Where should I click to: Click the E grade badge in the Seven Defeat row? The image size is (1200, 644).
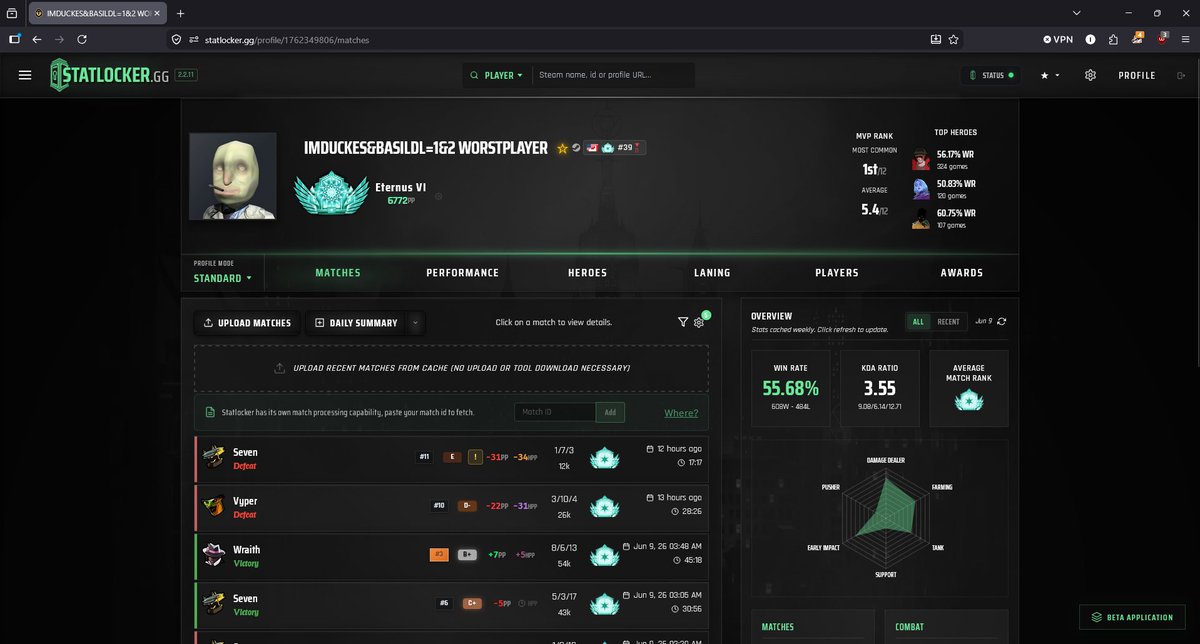pos(452,457)
